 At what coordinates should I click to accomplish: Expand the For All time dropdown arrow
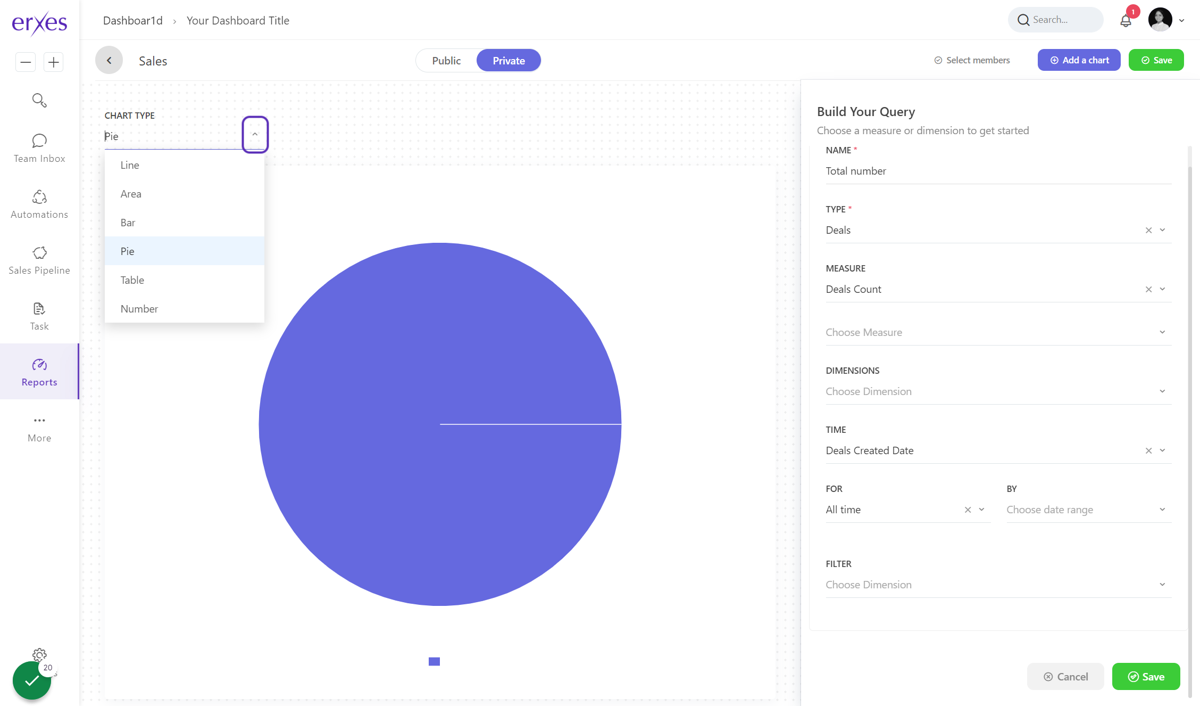click(x=981, y=510)
